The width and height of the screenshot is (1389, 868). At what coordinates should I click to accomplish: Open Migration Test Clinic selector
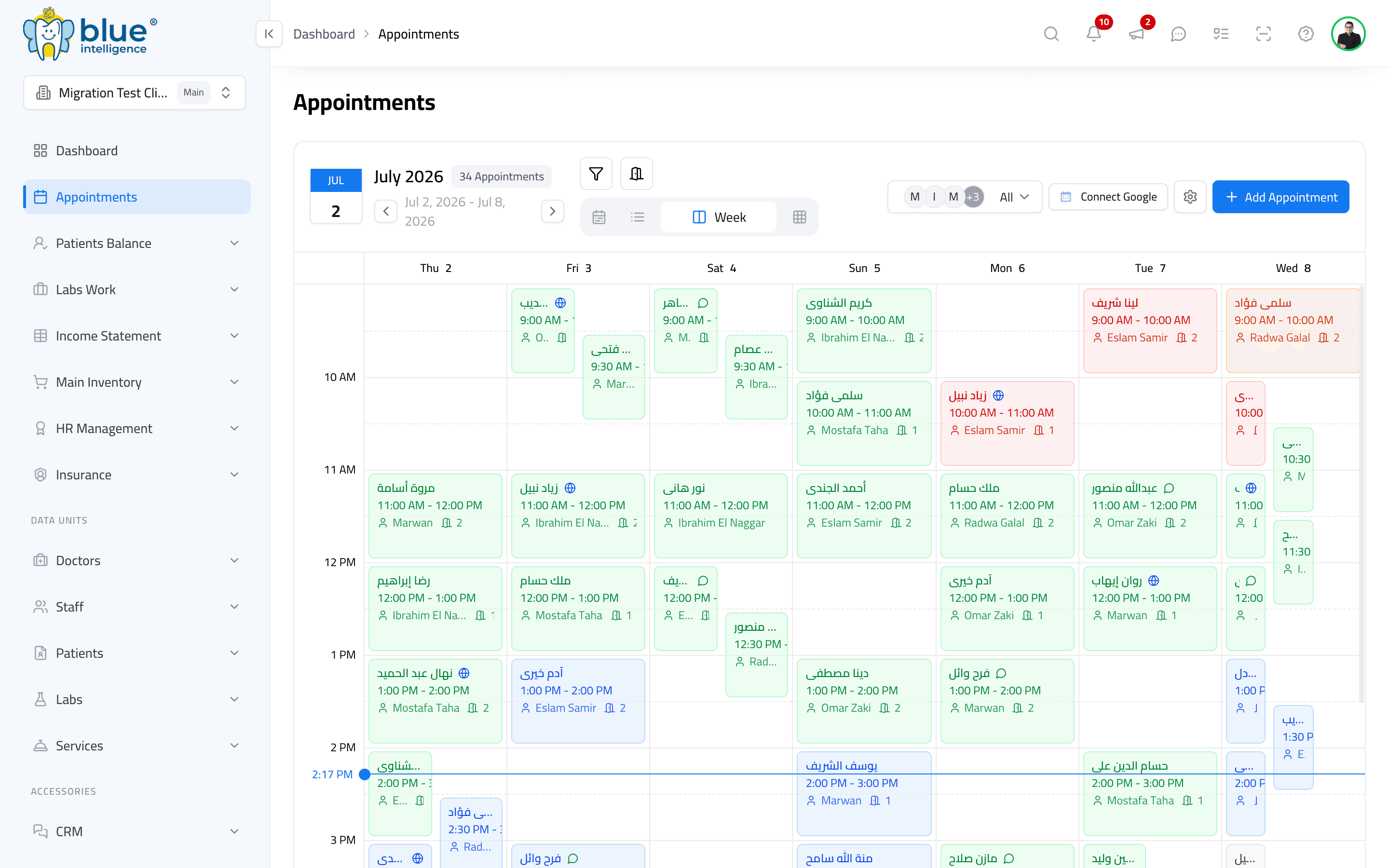[x=134, y=93]
